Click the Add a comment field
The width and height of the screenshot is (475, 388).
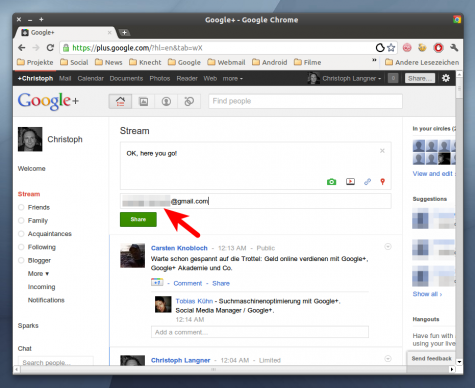[260, 332]
